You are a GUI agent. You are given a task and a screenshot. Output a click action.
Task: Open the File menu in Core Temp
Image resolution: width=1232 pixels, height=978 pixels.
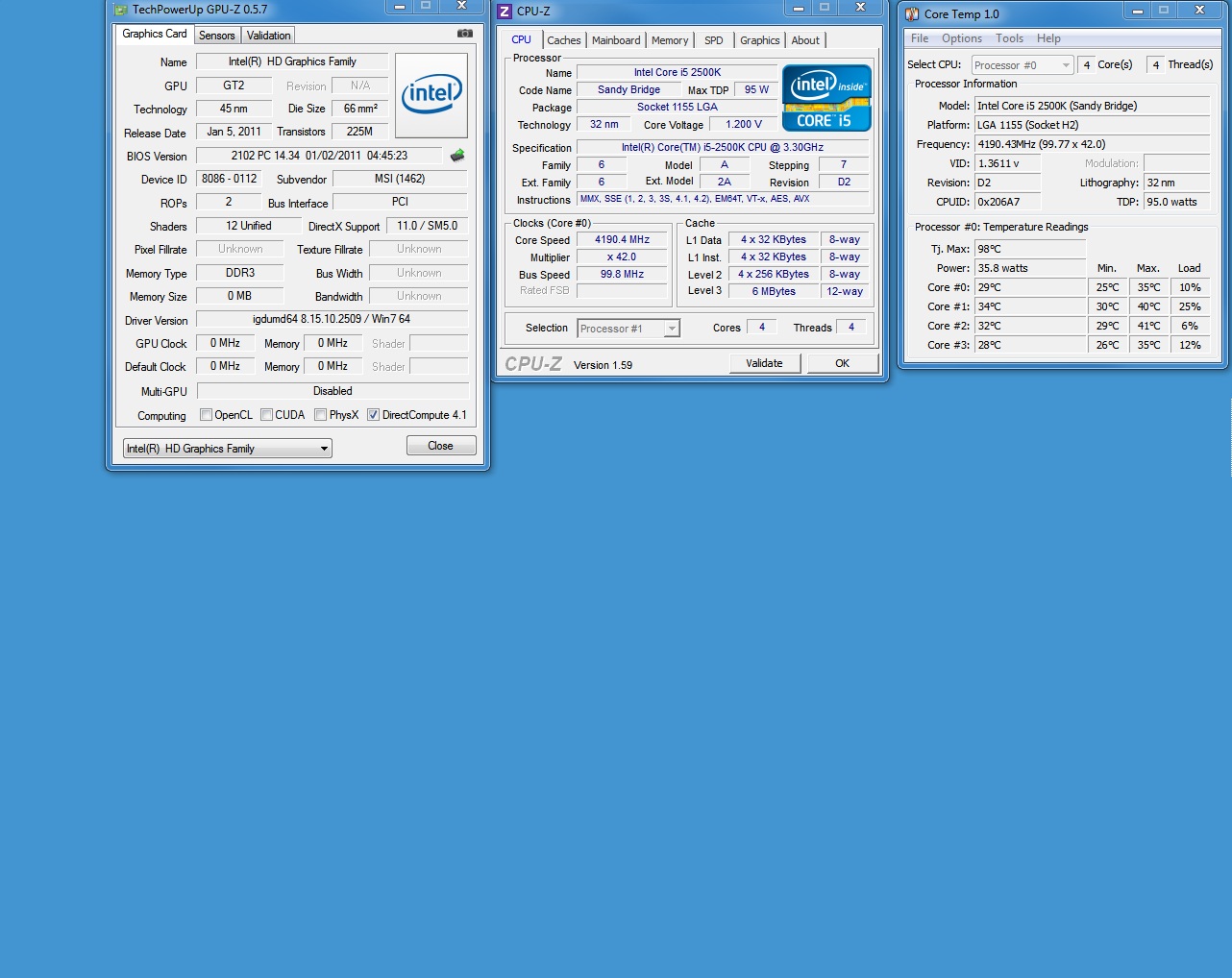[920, 38]
